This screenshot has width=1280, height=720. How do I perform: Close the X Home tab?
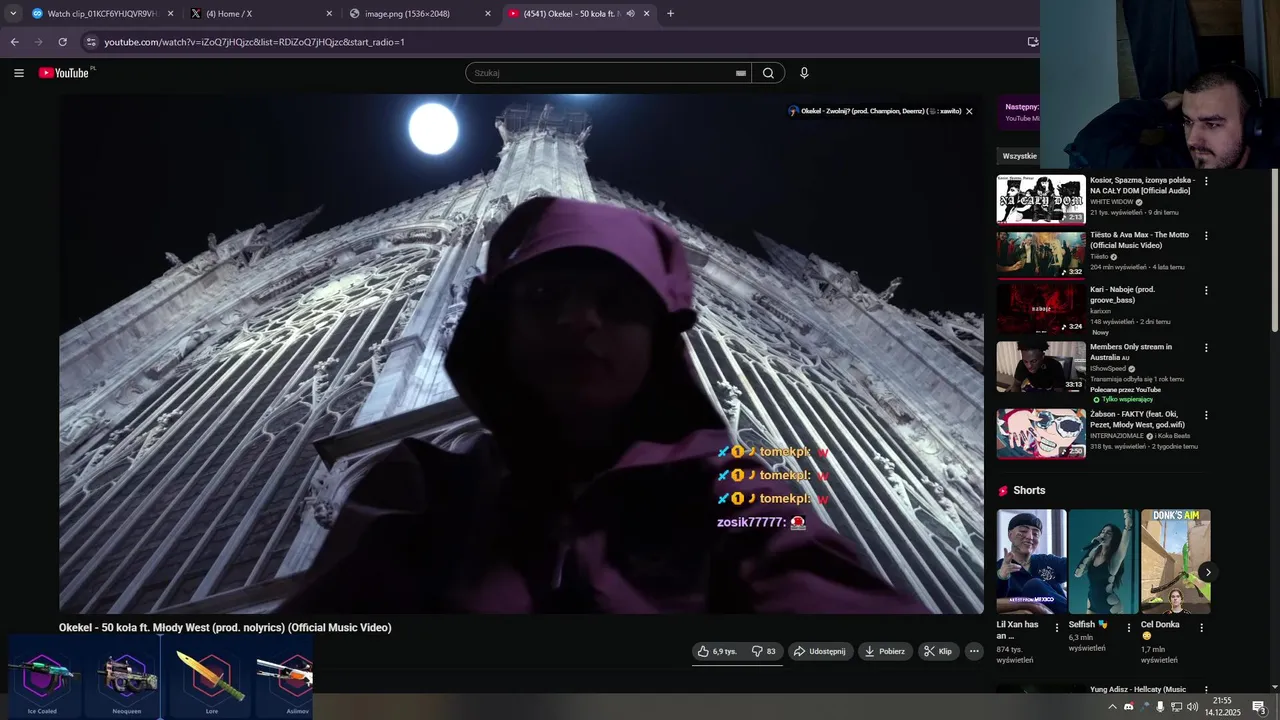[x=329, y=14]
